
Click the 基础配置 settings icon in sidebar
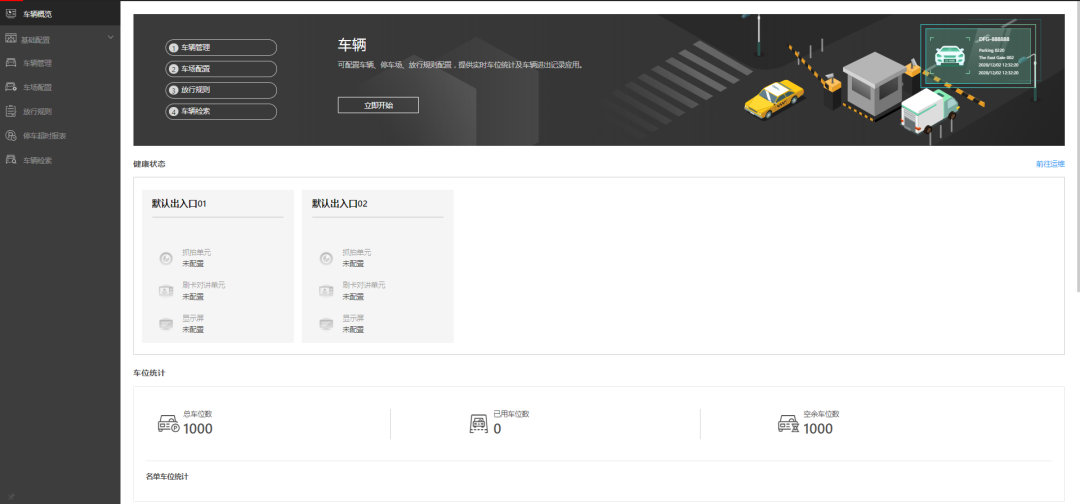point(10,38)
